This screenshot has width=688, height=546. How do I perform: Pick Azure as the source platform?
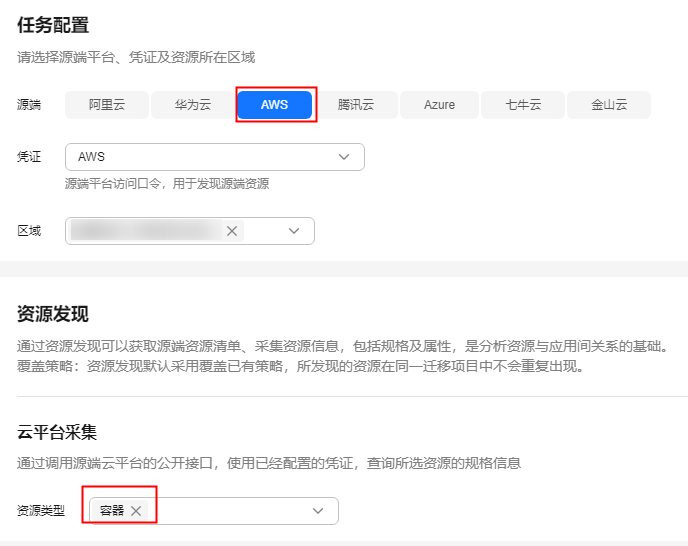coord(439,105)
